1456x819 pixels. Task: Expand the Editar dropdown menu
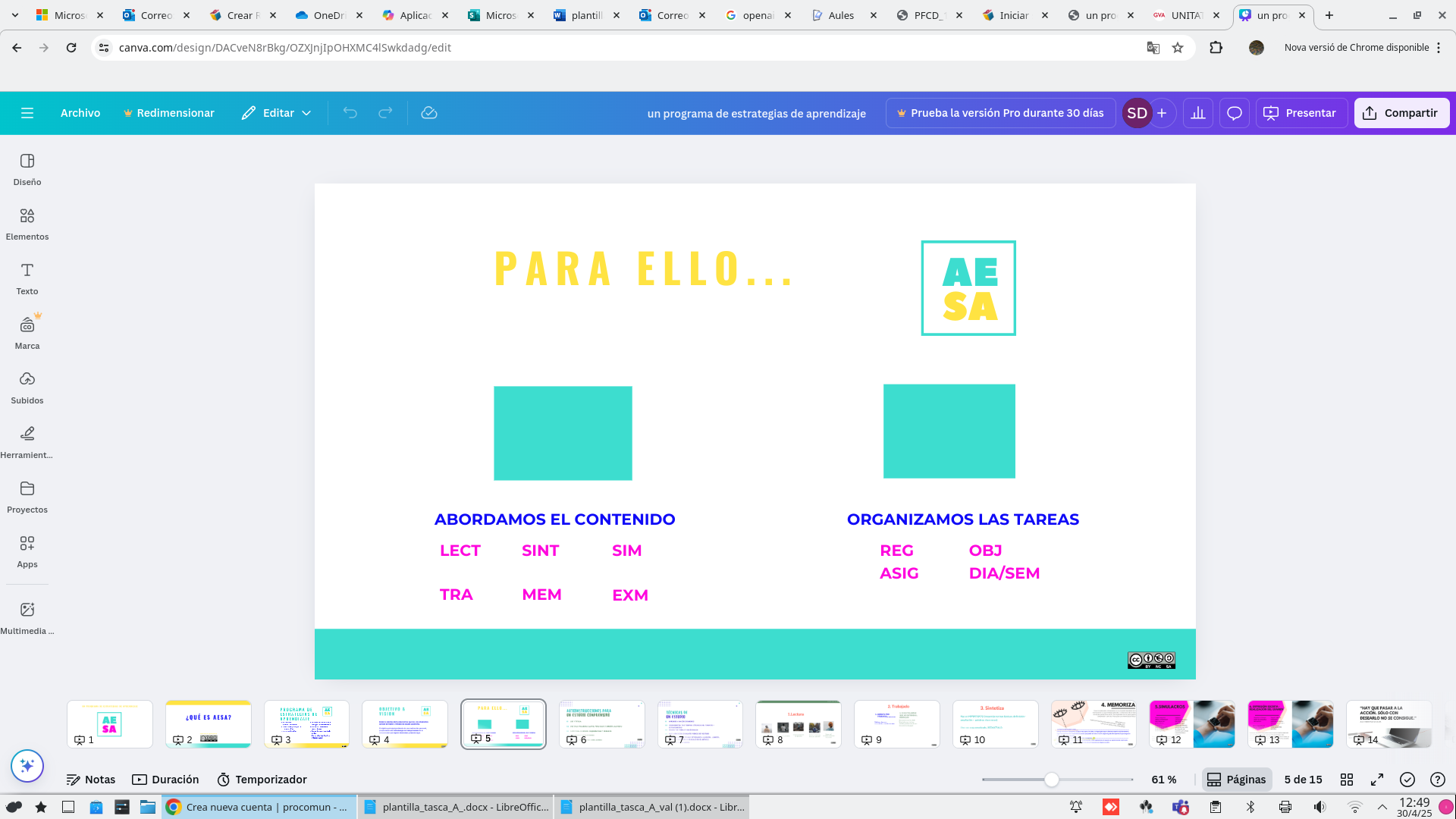pyautogui.click(x=277, y=113)
